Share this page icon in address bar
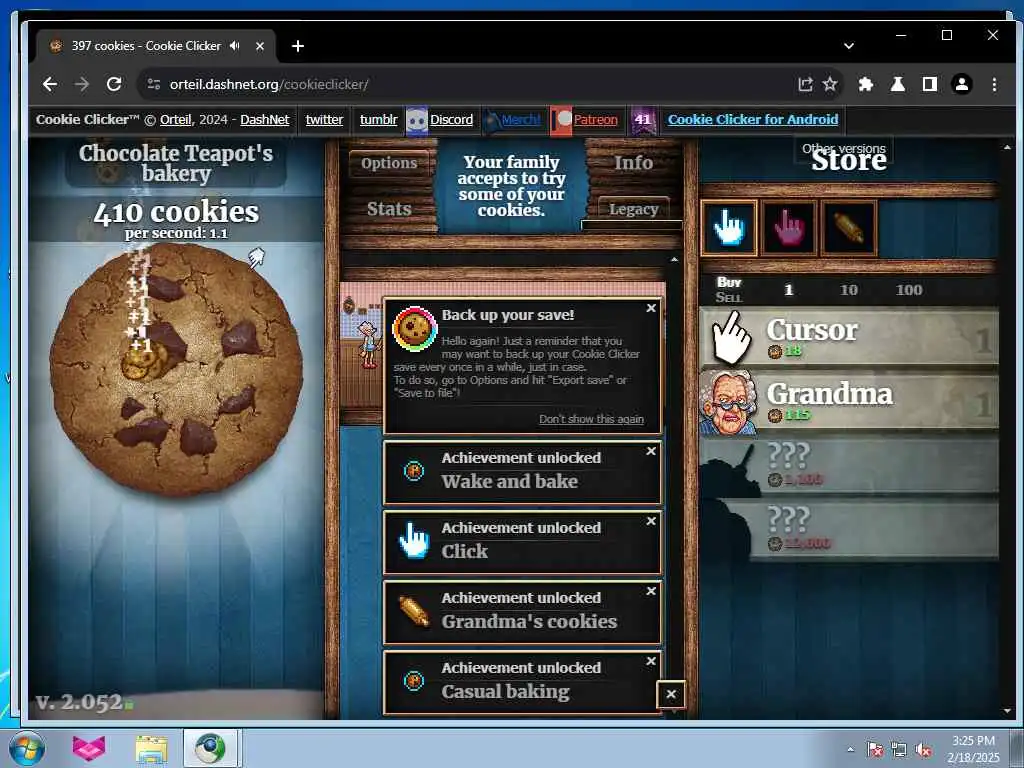Image resolution: width=1024 pixels, height=768 pixels. coord(805,84)
